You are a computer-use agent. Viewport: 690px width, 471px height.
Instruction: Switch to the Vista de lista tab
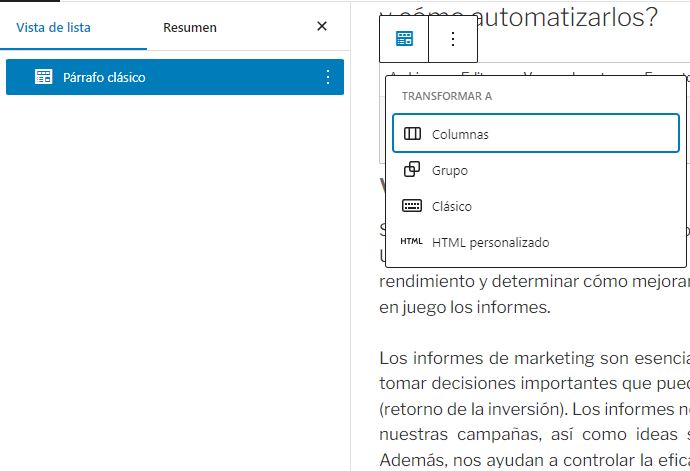(53, 27)
